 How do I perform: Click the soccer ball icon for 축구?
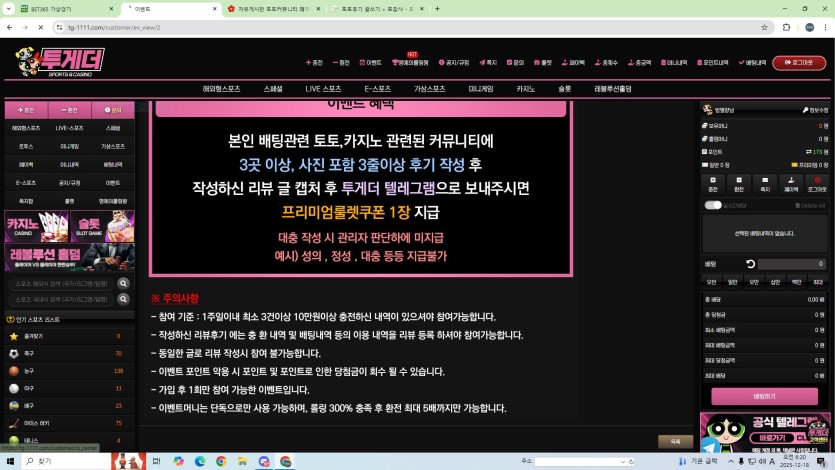[x=11, y=353]
